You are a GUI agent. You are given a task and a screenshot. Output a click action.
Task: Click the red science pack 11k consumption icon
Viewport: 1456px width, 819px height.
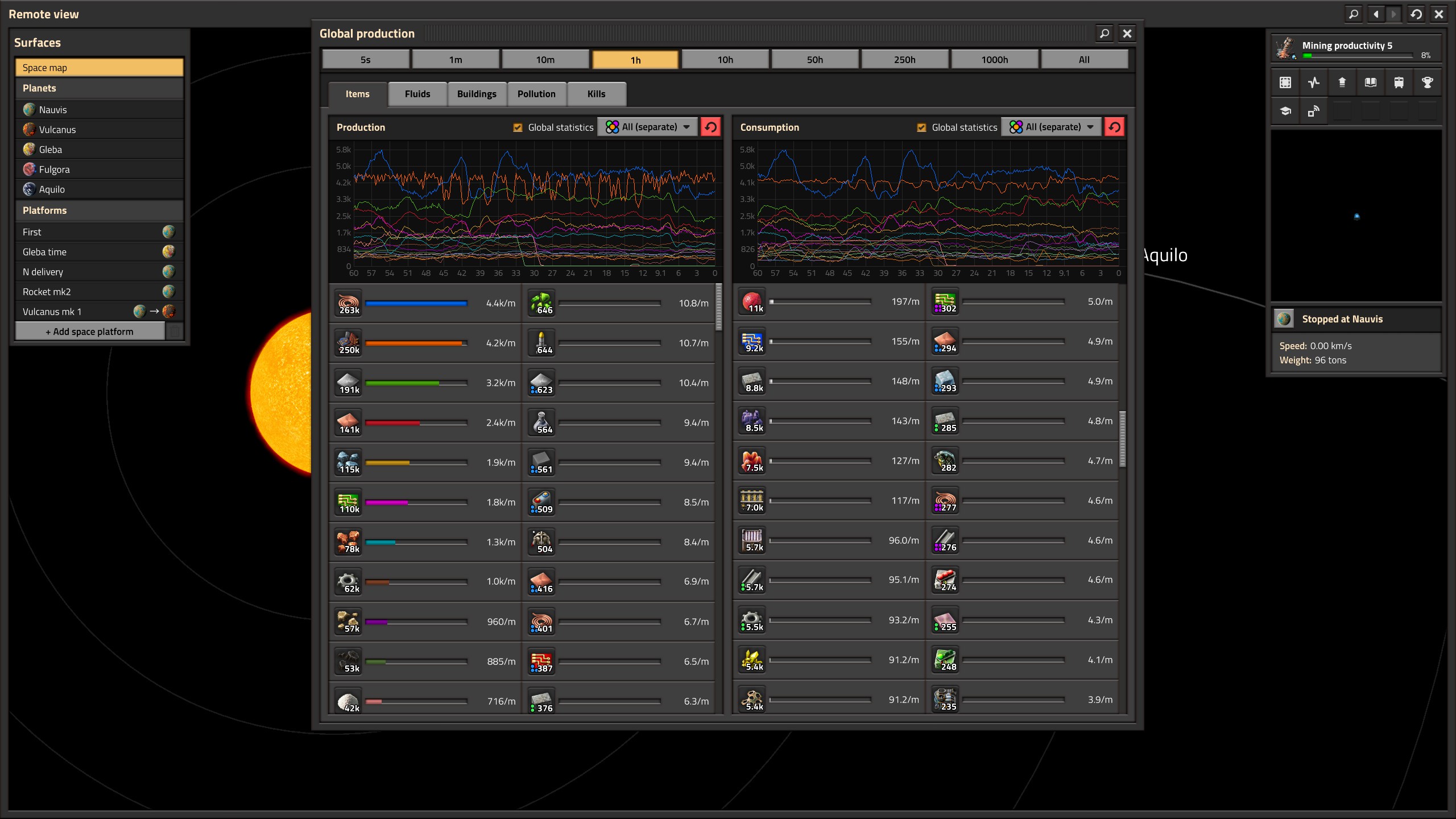click(x=752, y=301)
